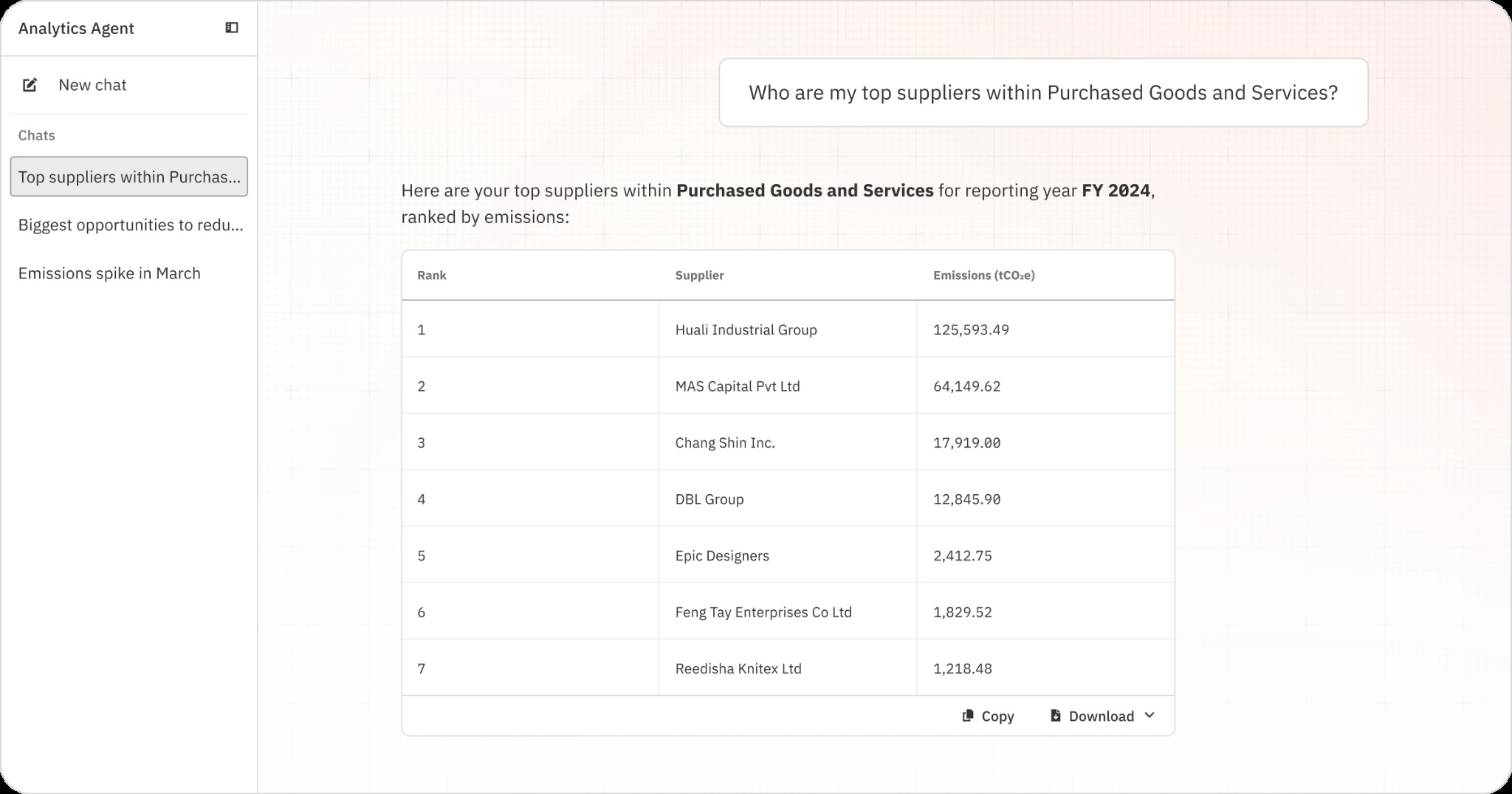This screenshot has height=794, width=1512.
Task: Select Reedisha Knitex Ltd cell
Action: click(788, 668)
